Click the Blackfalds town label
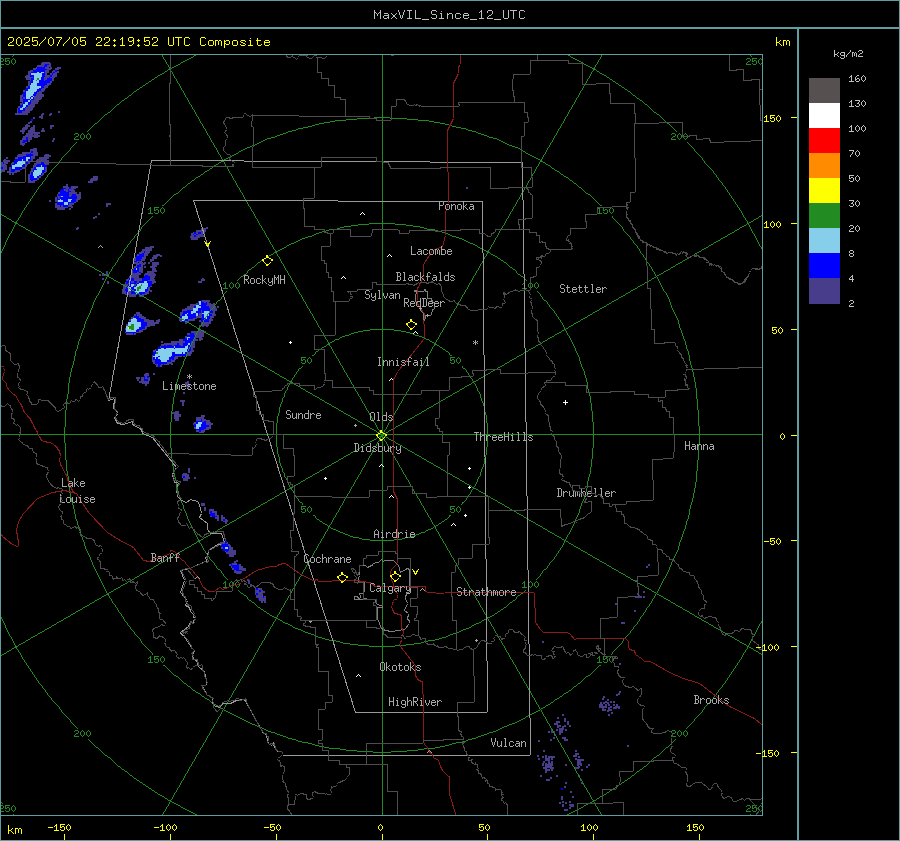Screen dimensions: 900x841 tap(425, 277)
